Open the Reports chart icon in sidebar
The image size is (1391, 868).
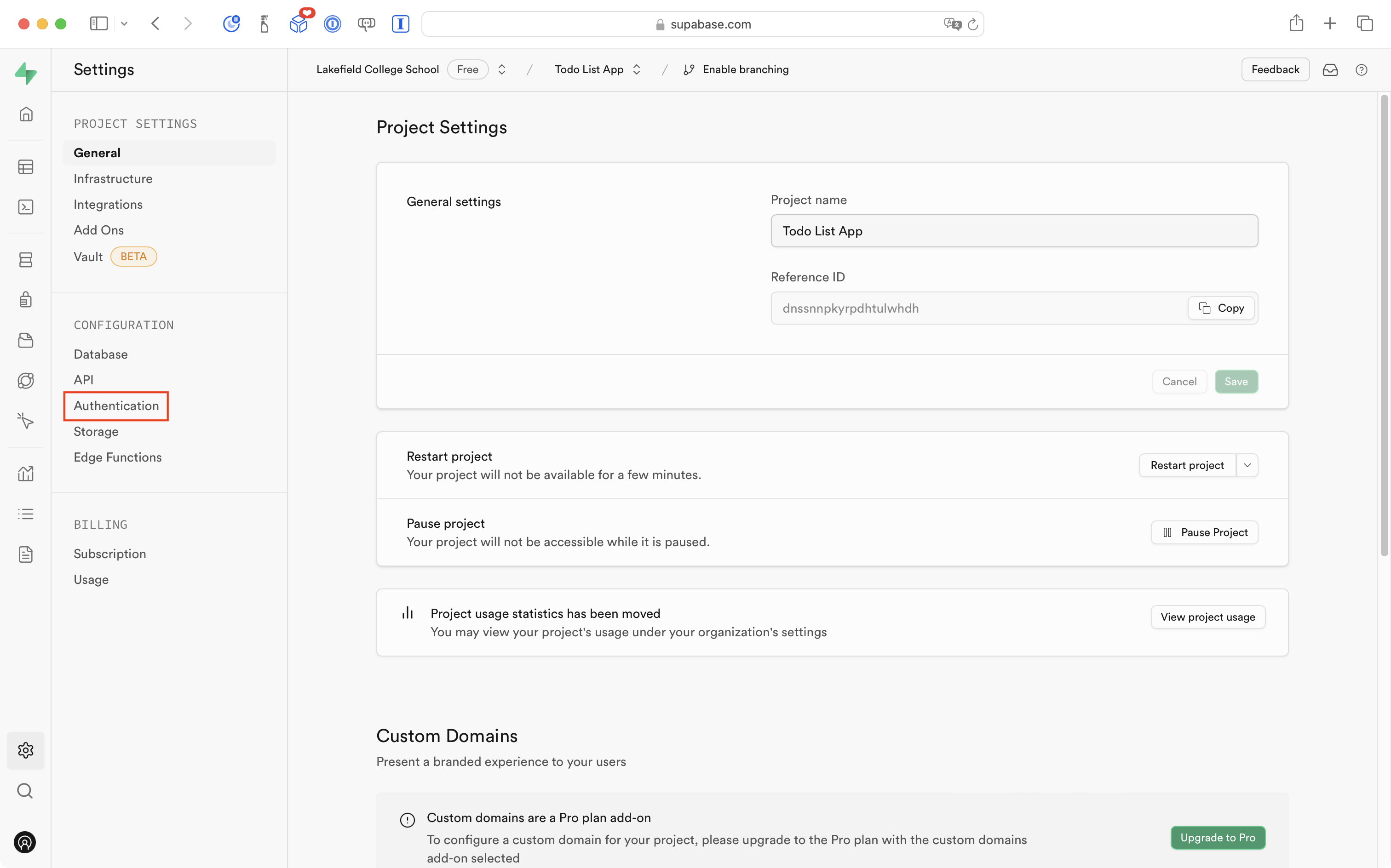tap(26, 474)
